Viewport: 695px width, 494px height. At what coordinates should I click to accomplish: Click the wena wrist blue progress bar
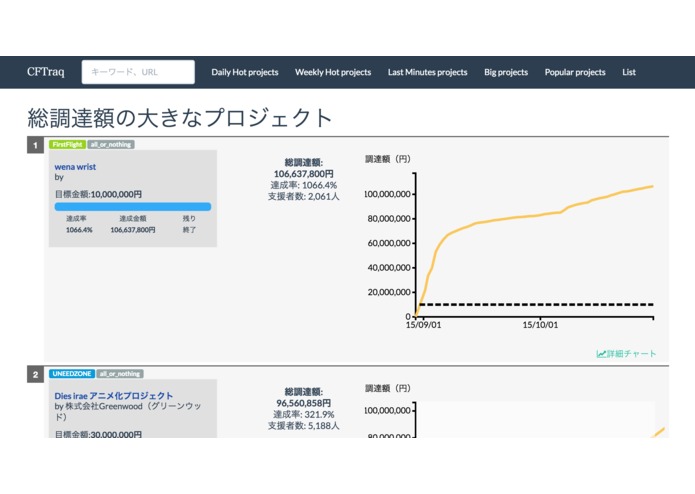point(133,206)
